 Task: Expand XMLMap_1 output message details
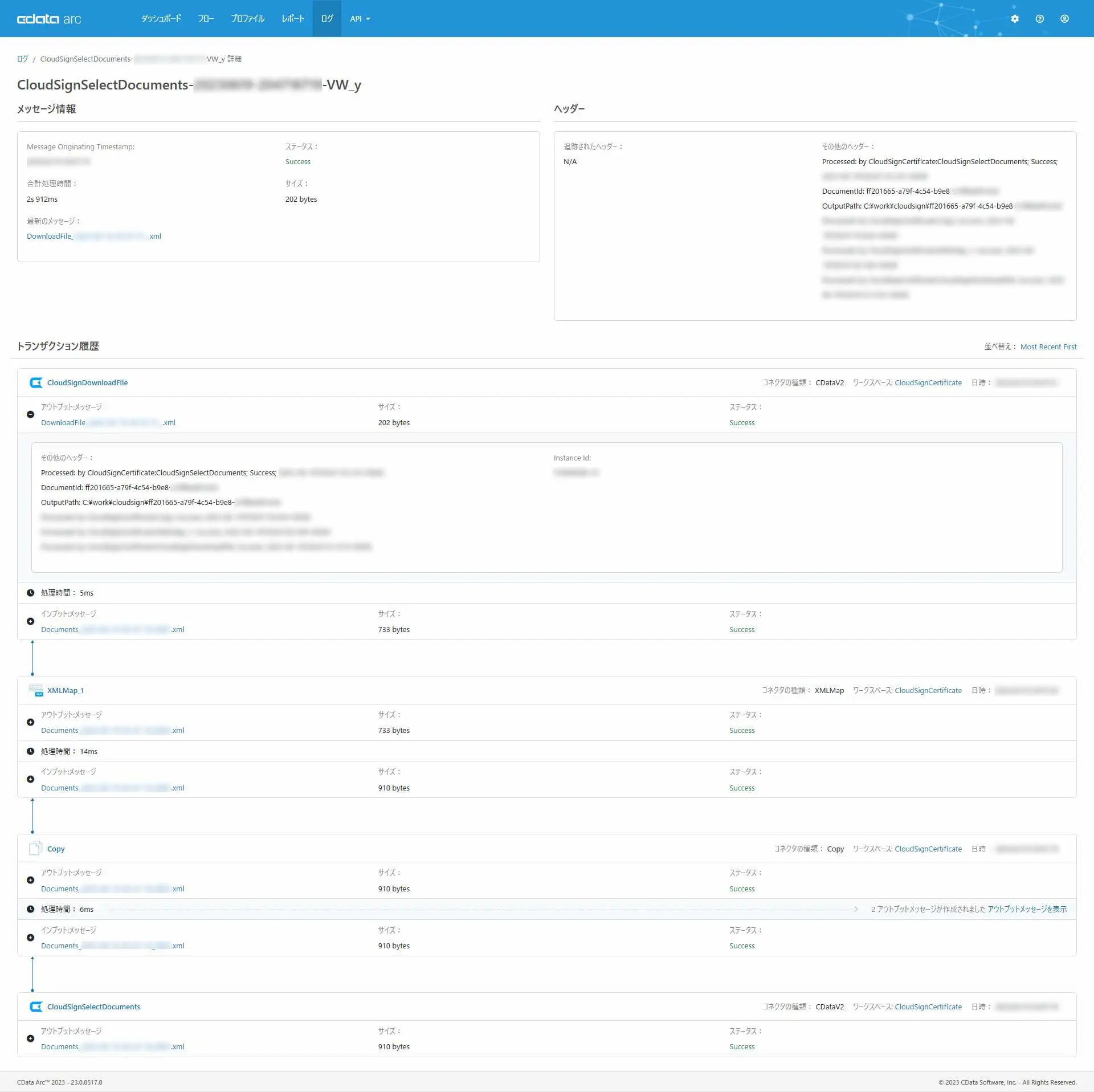click(31, 722)
